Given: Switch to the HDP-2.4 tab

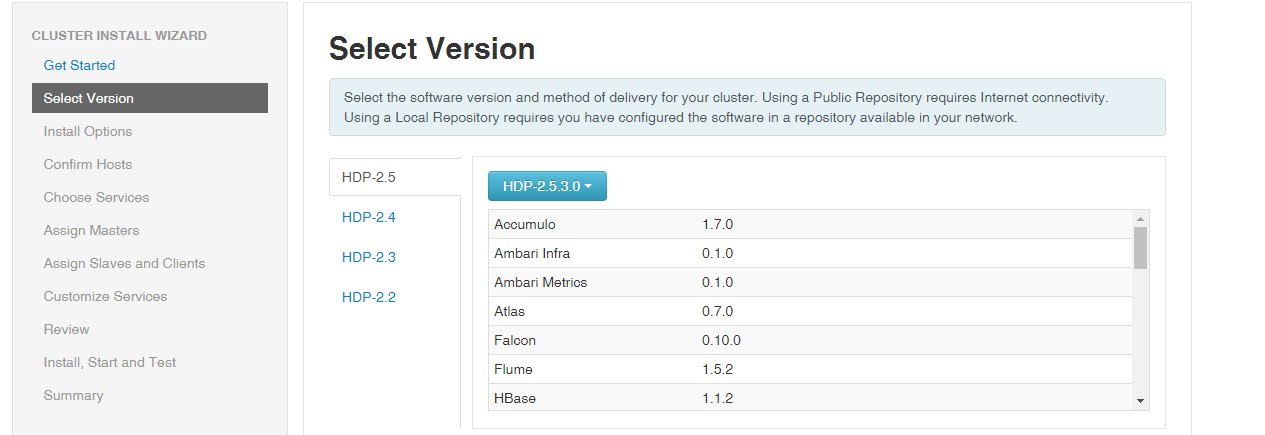Looking at the screenshot, I should (369, 217).
